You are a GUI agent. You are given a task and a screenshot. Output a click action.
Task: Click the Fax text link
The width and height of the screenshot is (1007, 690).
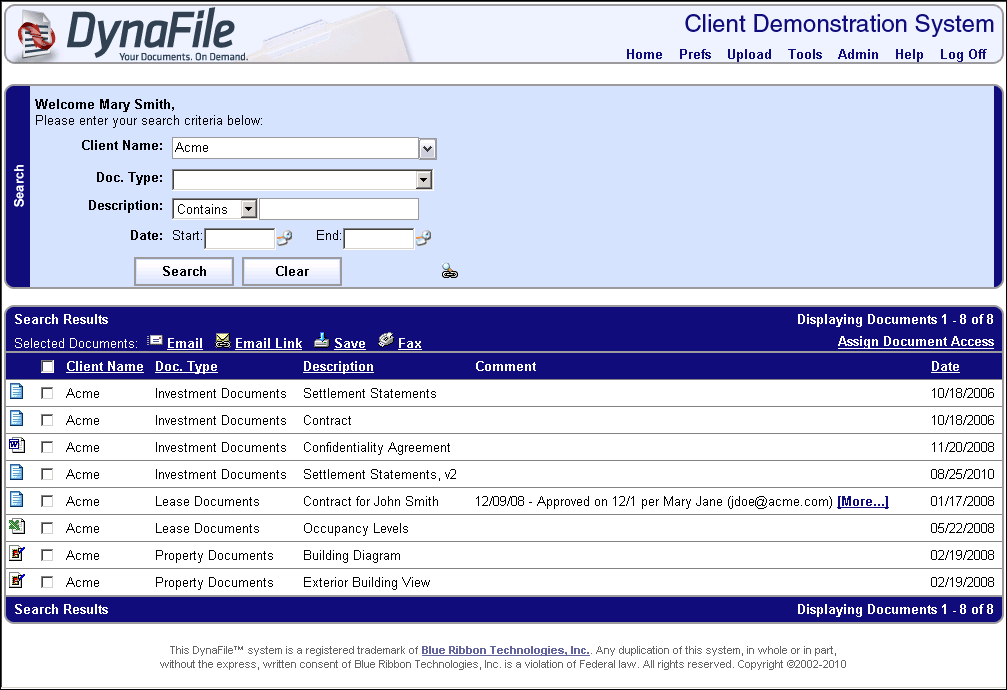[x=410, y=343]
